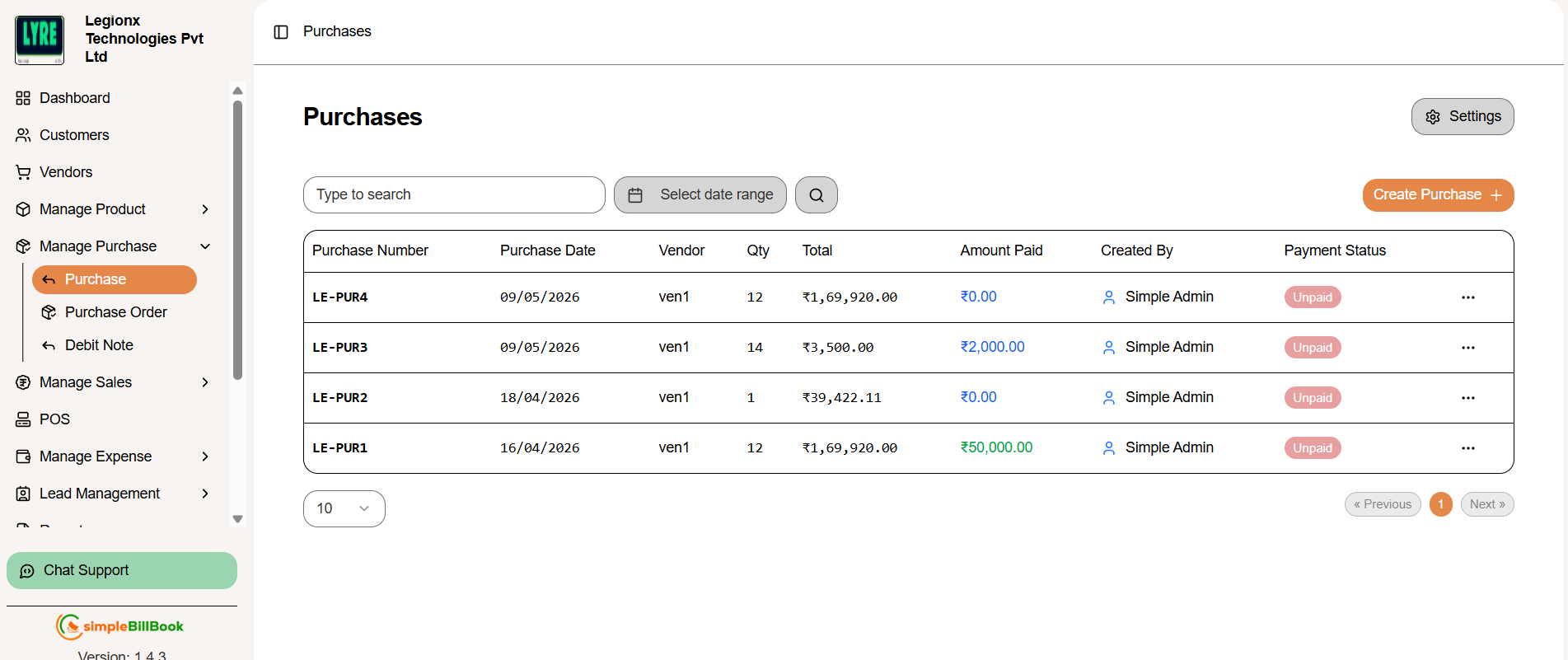Click the Manage Product box icon
The width and height of the screenshot is (1568, 660).
coord(23,209)
